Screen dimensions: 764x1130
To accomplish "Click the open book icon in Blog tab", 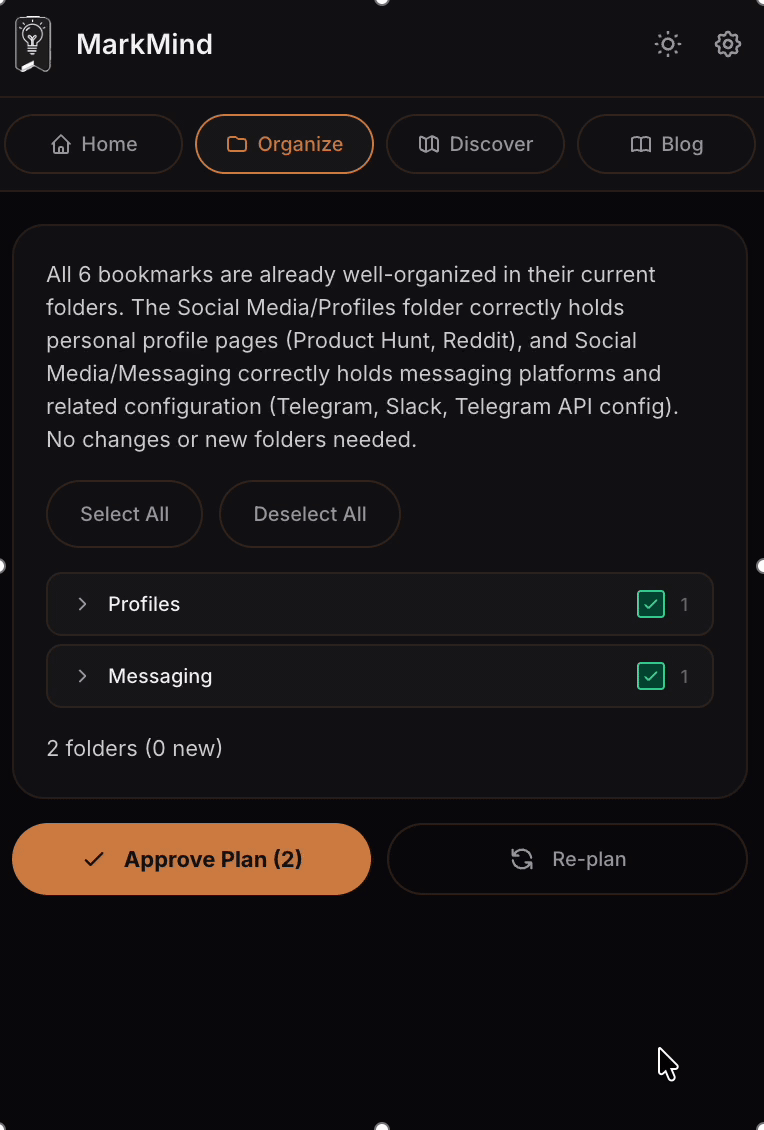I will (x=641, y=144).
